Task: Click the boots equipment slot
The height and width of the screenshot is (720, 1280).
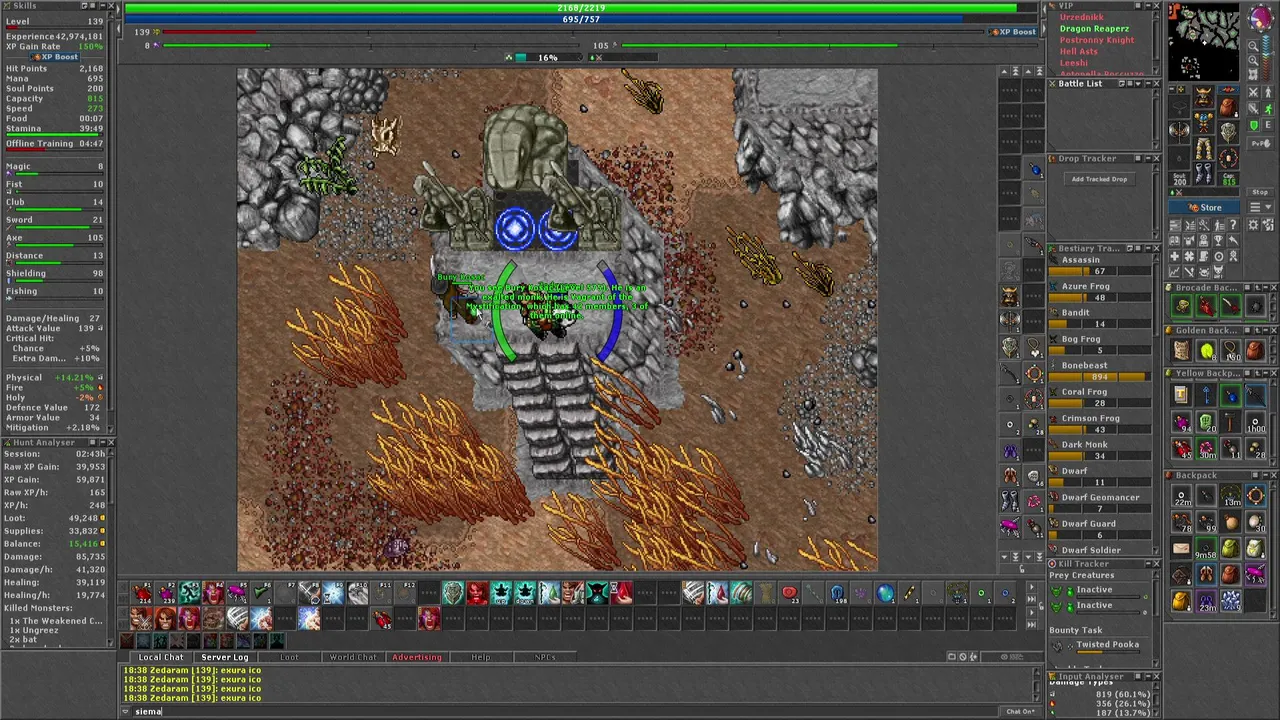Action: [1204, 173]
